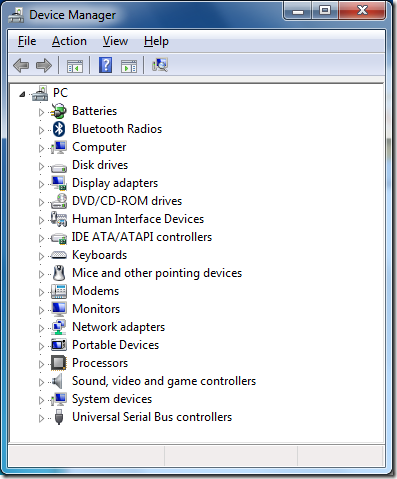397x479 pixels.
Task: Click the mouse icon for pointing devices
Action: (59, 273)
